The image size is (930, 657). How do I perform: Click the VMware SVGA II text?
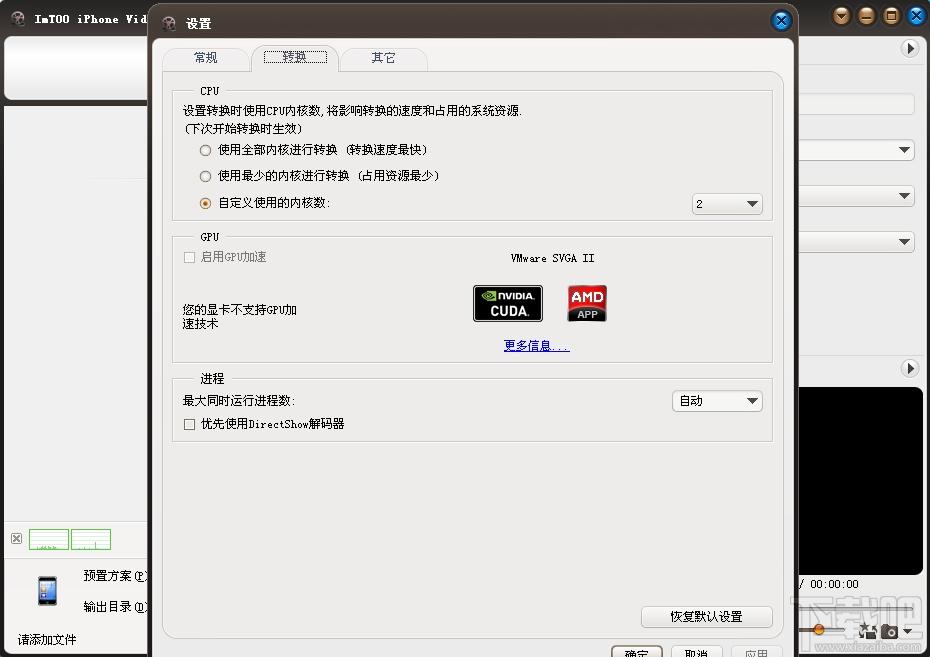552,258
